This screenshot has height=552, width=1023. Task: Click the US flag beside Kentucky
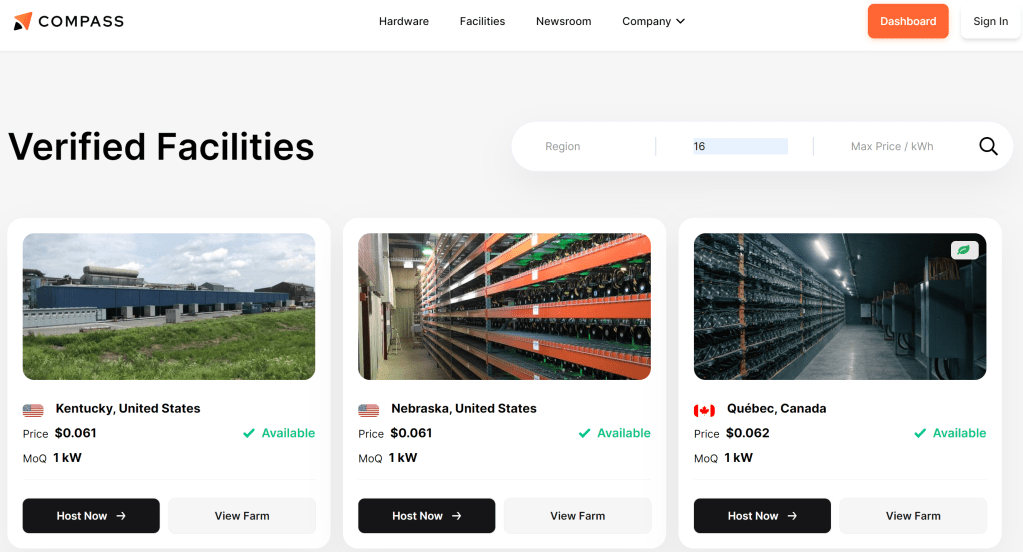tap(33, 409)
